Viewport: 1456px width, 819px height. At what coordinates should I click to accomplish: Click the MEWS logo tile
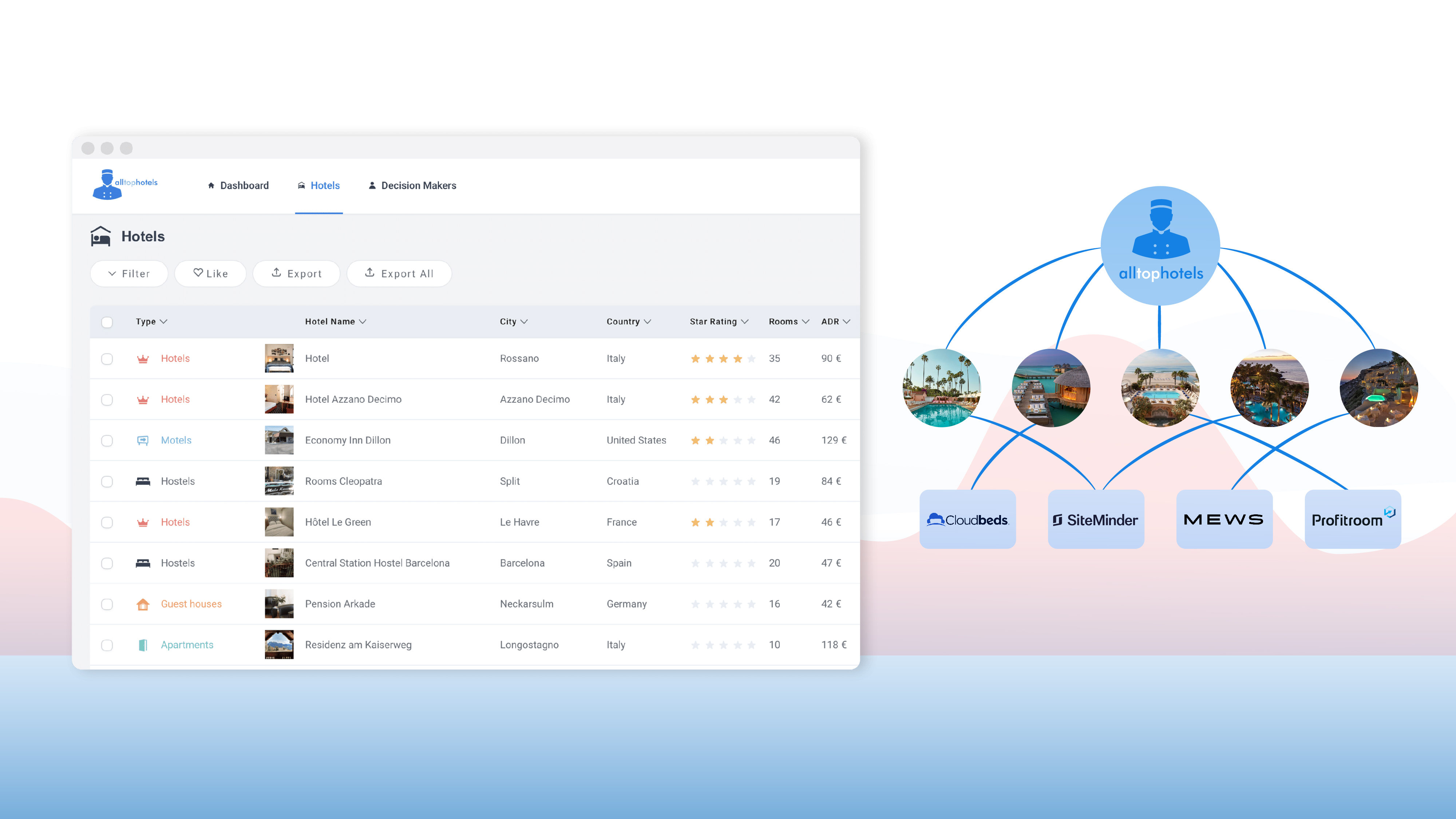click(1224, 519)
